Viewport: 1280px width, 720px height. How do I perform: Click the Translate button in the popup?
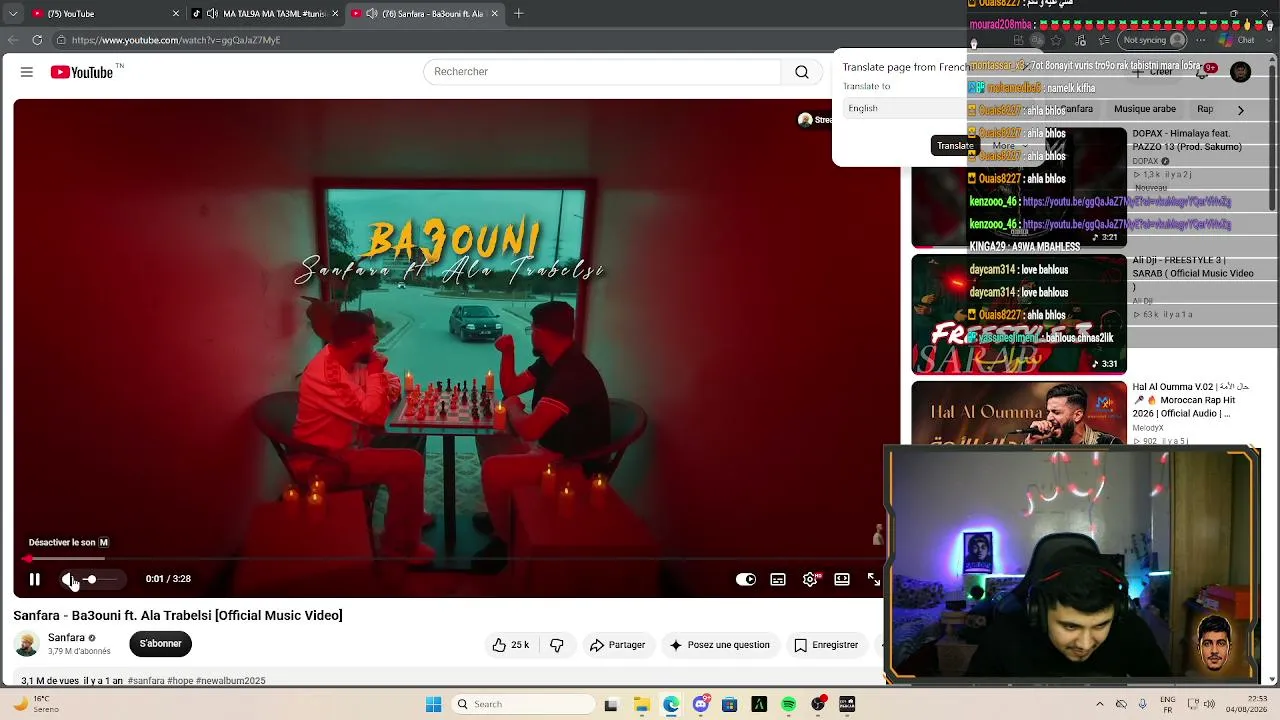(x=954, y=146)
